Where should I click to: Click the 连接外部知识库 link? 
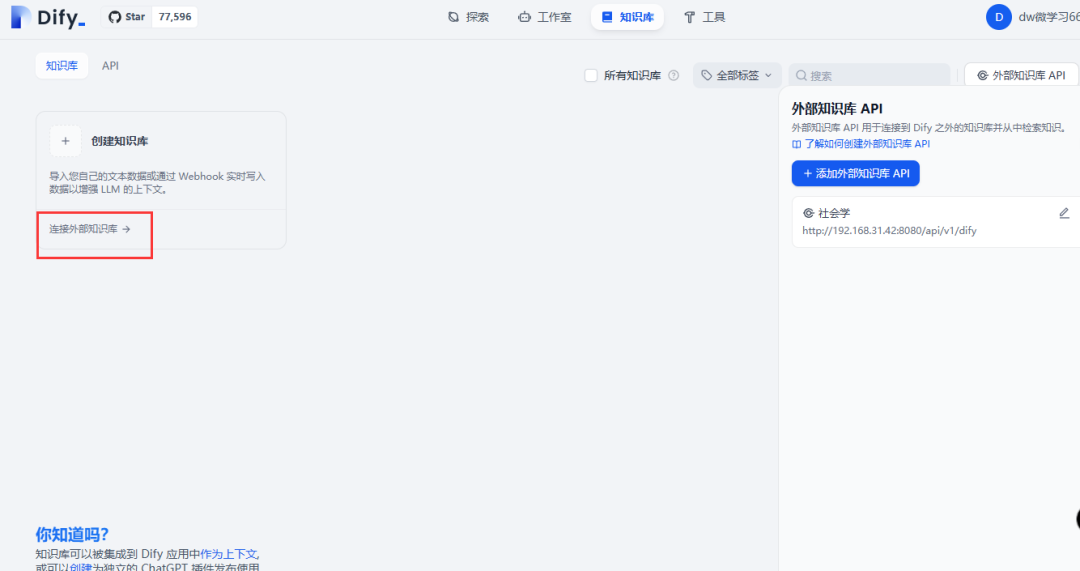point(90,229)
